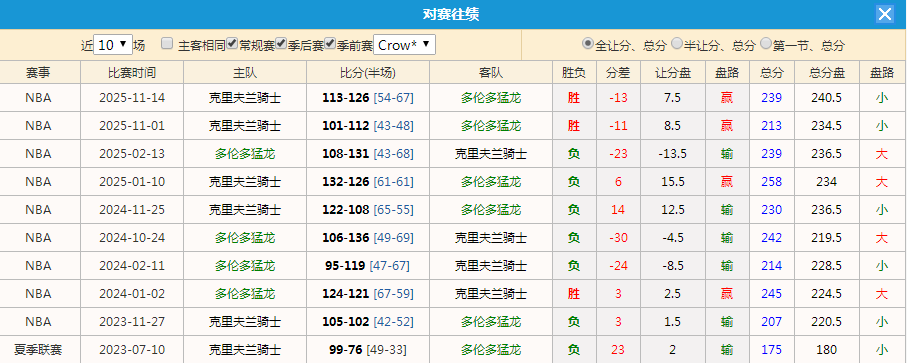The image size is (907, 363).
Task: Open away team 克里夫兰骑士 on 2024-10-24 row
Action: 491,238
